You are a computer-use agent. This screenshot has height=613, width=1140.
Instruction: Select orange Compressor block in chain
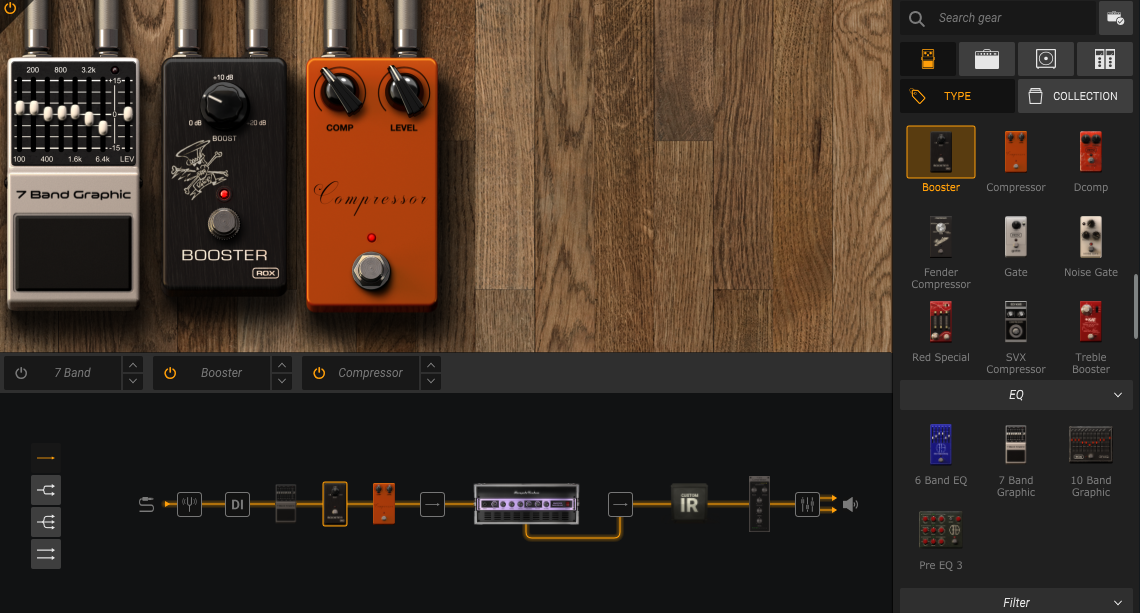(x=384, y=503)
